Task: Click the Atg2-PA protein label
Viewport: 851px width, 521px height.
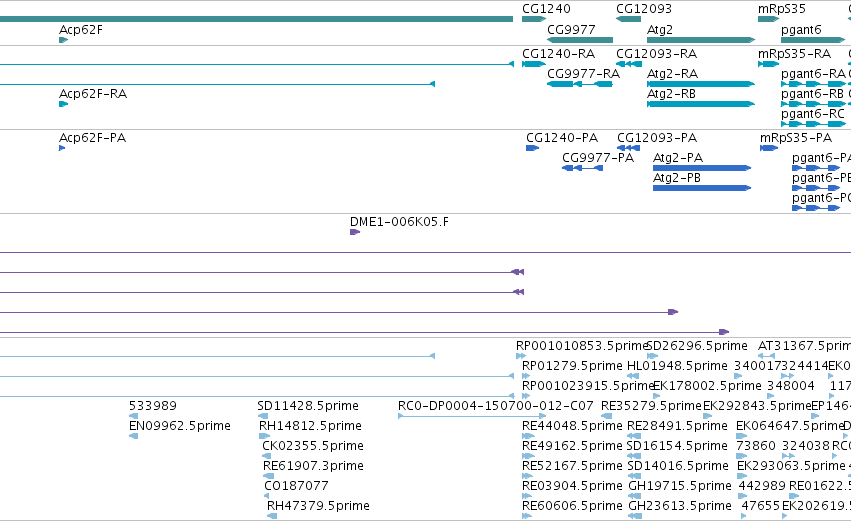Action: 678,158
